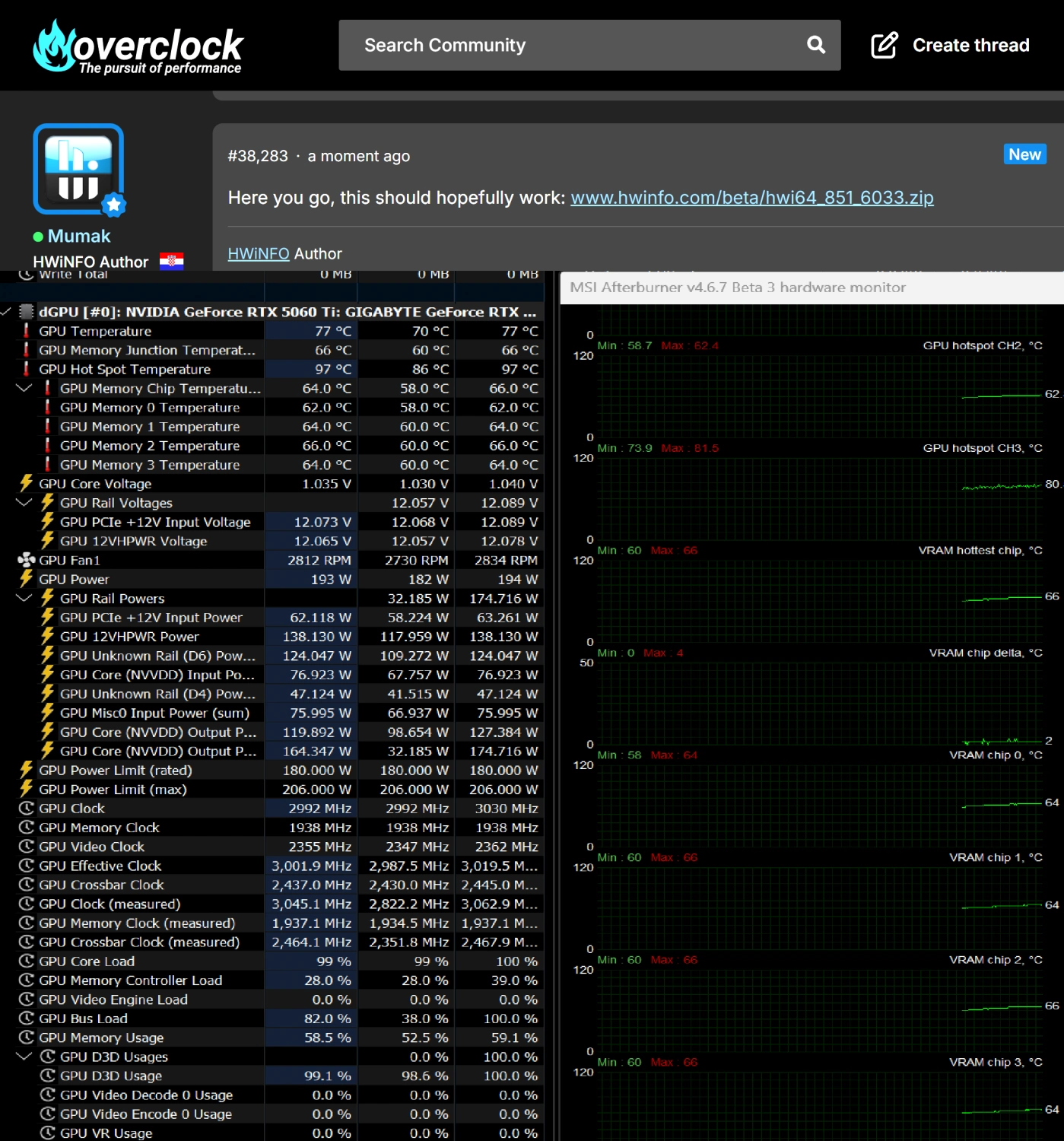Select the GPU Fan1 current value 2812 RPM
The height and width of the screenshot is (1141, 1064).
coord(319,560)
